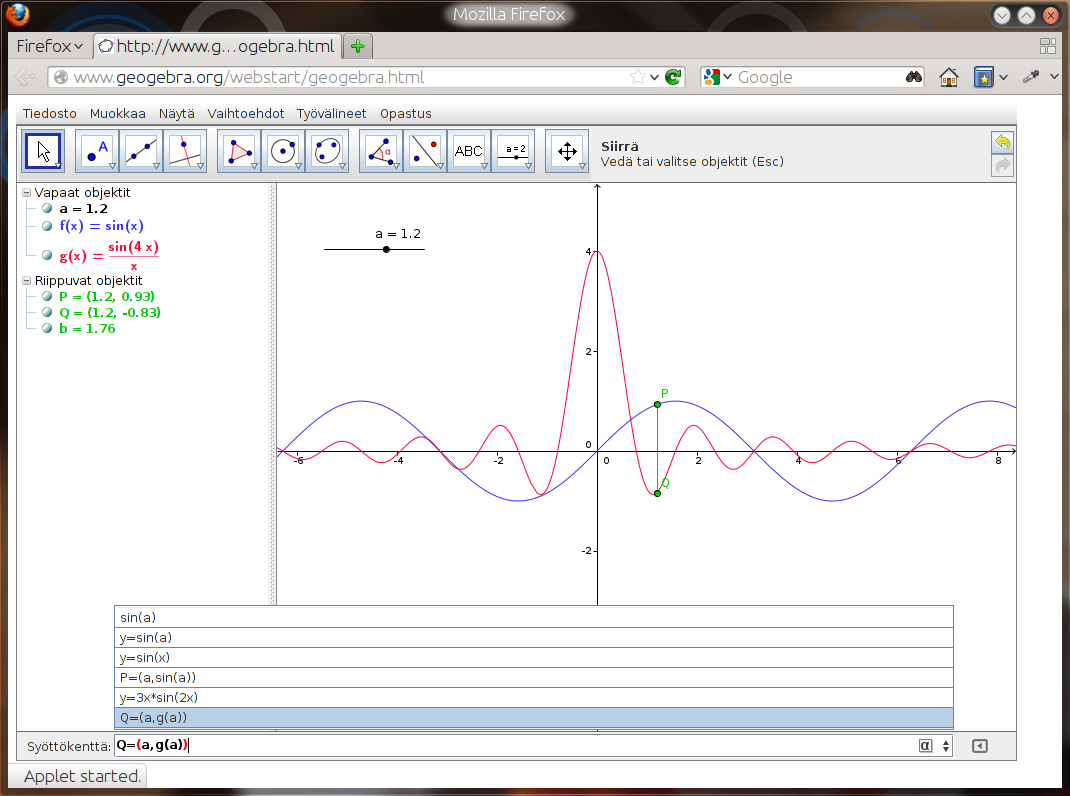1070x796 pixels.
Task: Select the Angle tool
Action: 381,151
